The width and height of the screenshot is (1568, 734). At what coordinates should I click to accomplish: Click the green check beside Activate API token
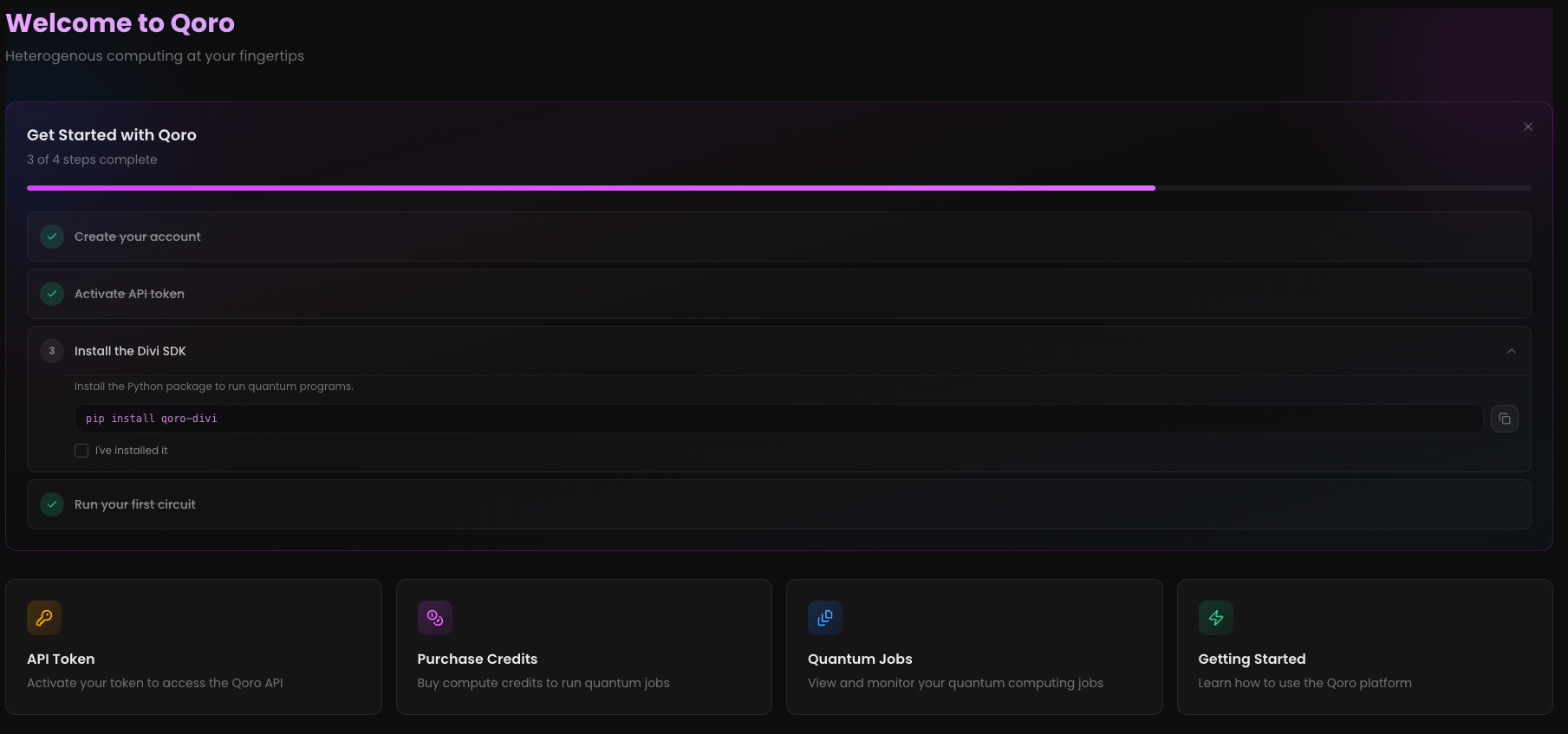pyautogui.click(x=52, y=294)
